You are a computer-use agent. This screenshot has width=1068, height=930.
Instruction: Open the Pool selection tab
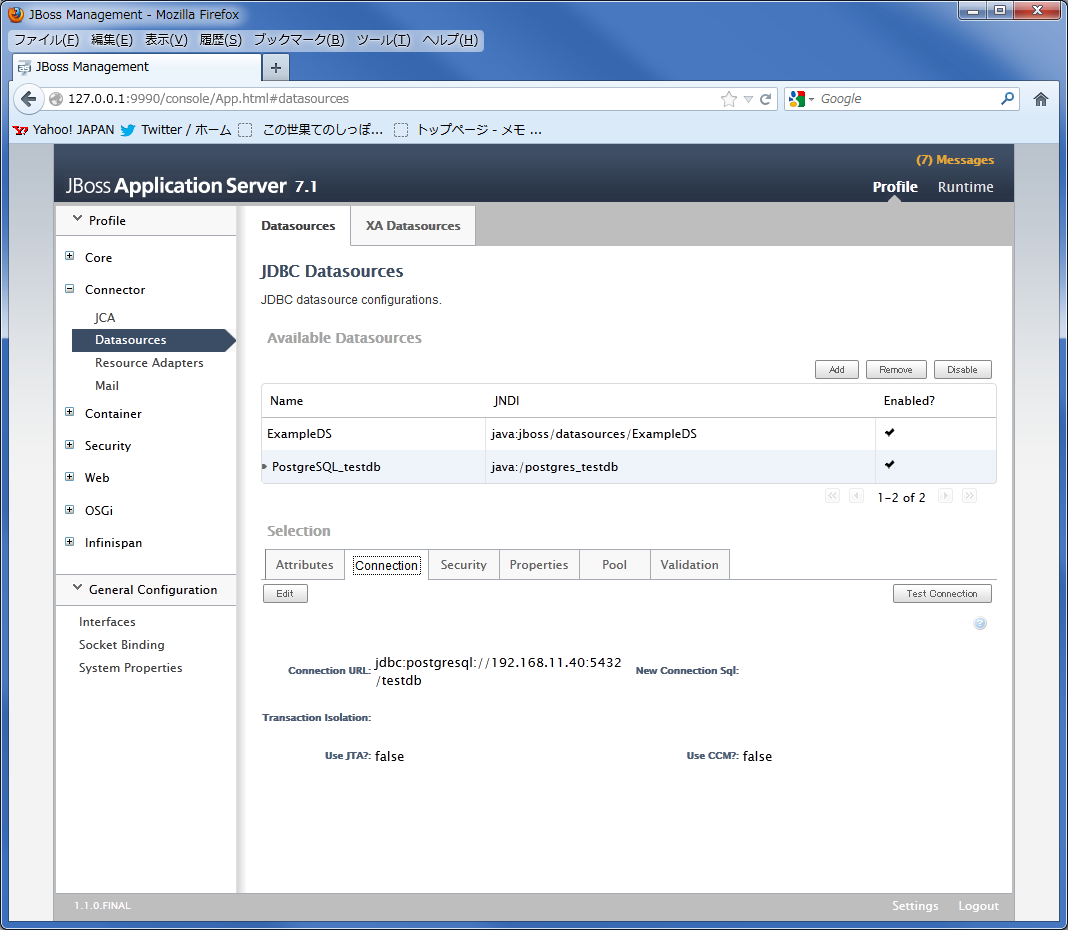[x=614, y=565]
